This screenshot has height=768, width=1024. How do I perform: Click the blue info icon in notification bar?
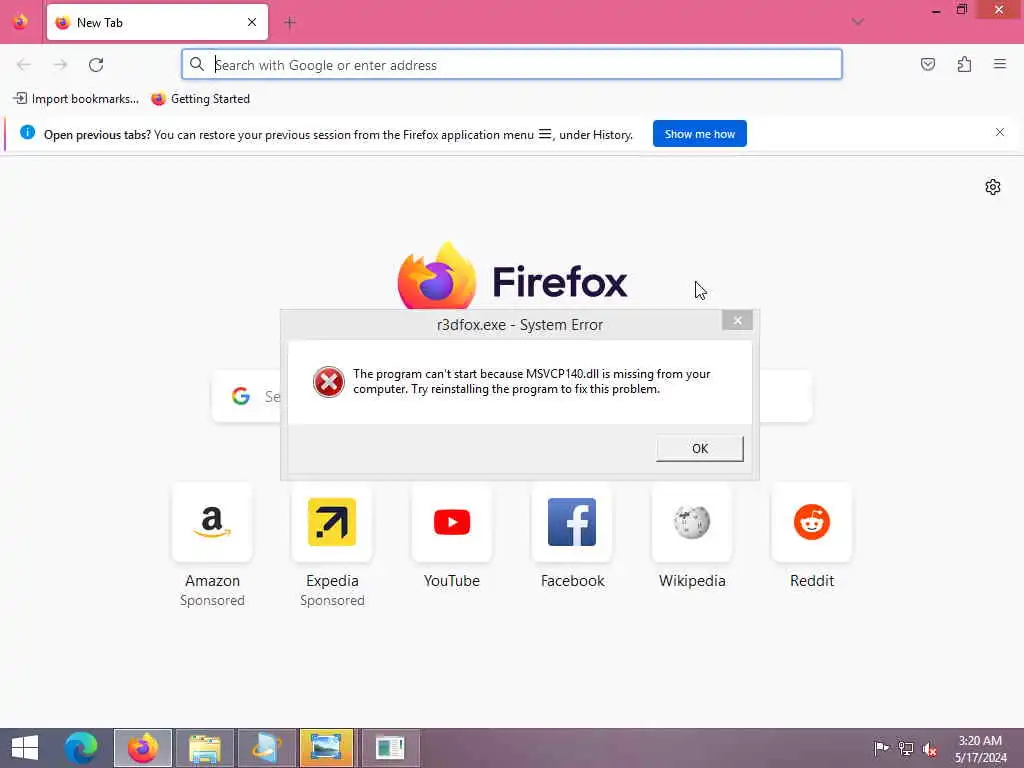27,133
